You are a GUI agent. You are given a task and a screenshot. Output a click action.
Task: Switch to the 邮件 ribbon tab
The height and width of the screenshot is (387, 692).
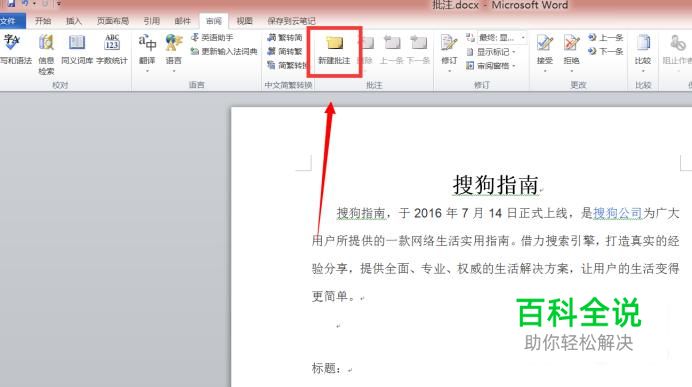182,21
